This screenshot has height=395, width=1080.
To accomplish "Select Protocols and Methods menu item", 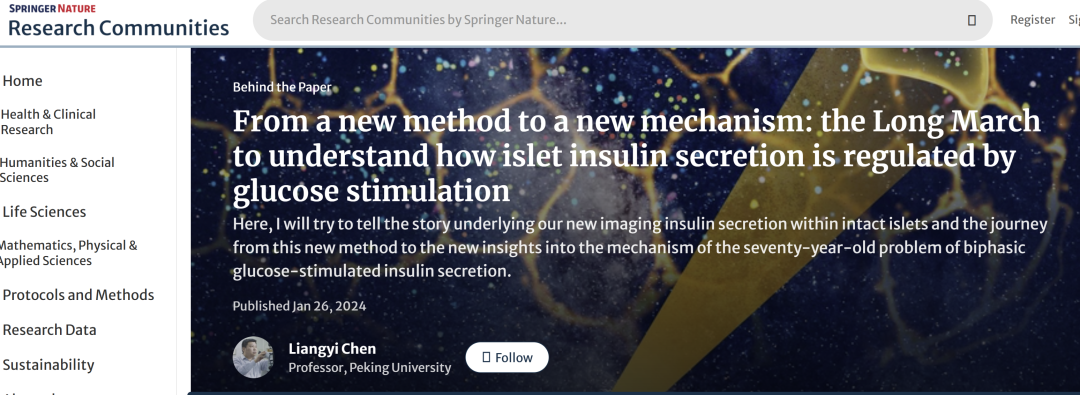I will point(79,295).
